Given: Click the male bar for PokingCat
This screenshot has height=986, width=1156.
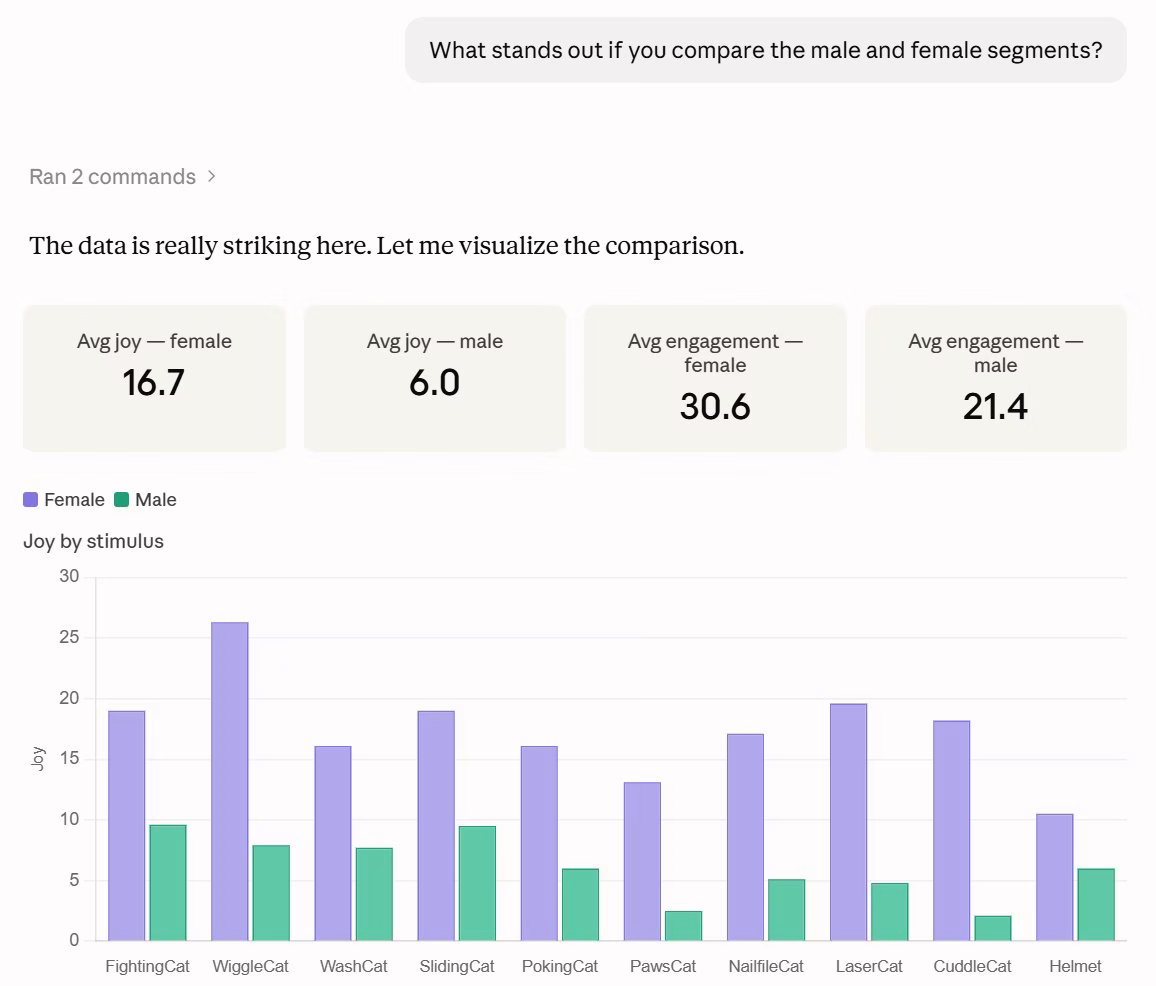Looking at the screenshot, I should click(581, 905).
